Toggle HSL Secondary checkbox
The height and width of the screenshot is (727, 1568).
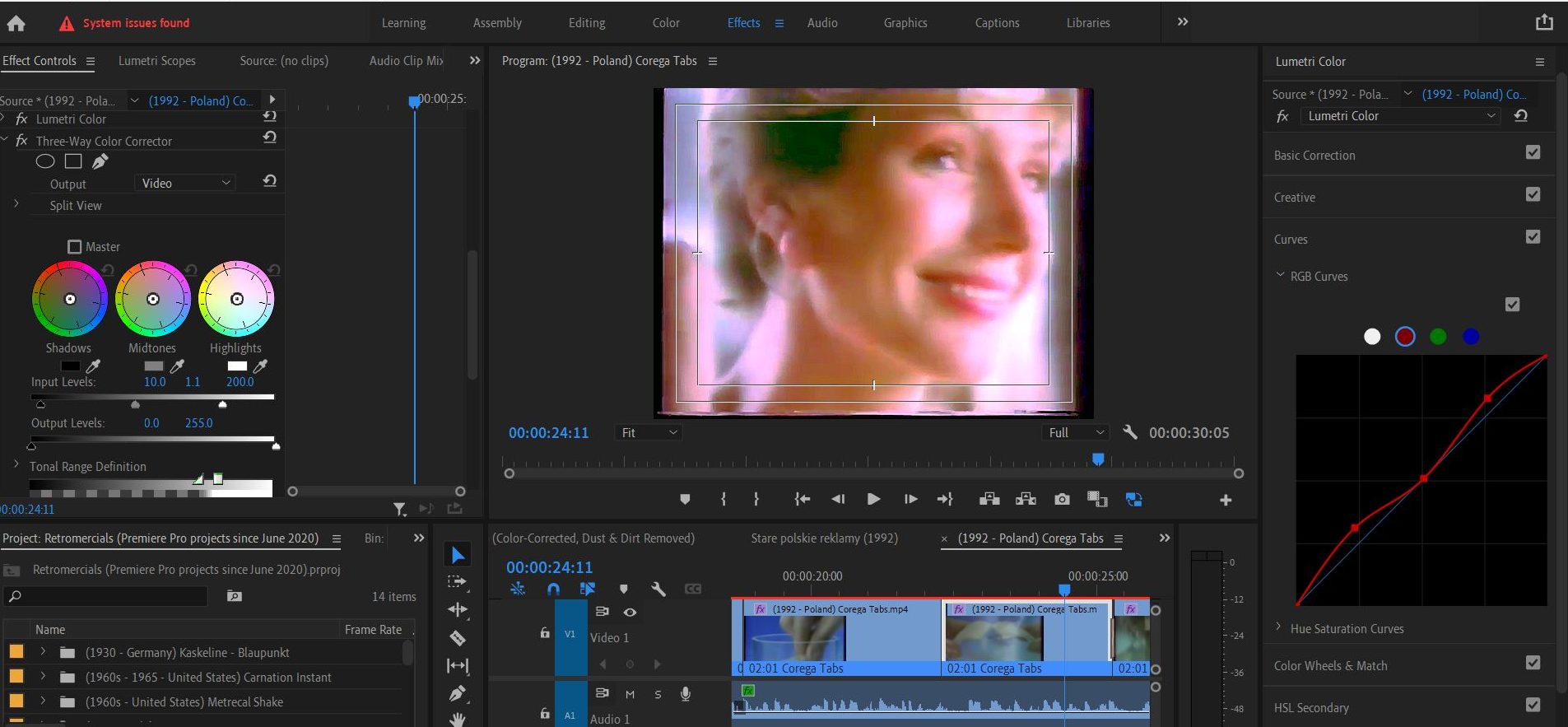tap(1533, 705)
